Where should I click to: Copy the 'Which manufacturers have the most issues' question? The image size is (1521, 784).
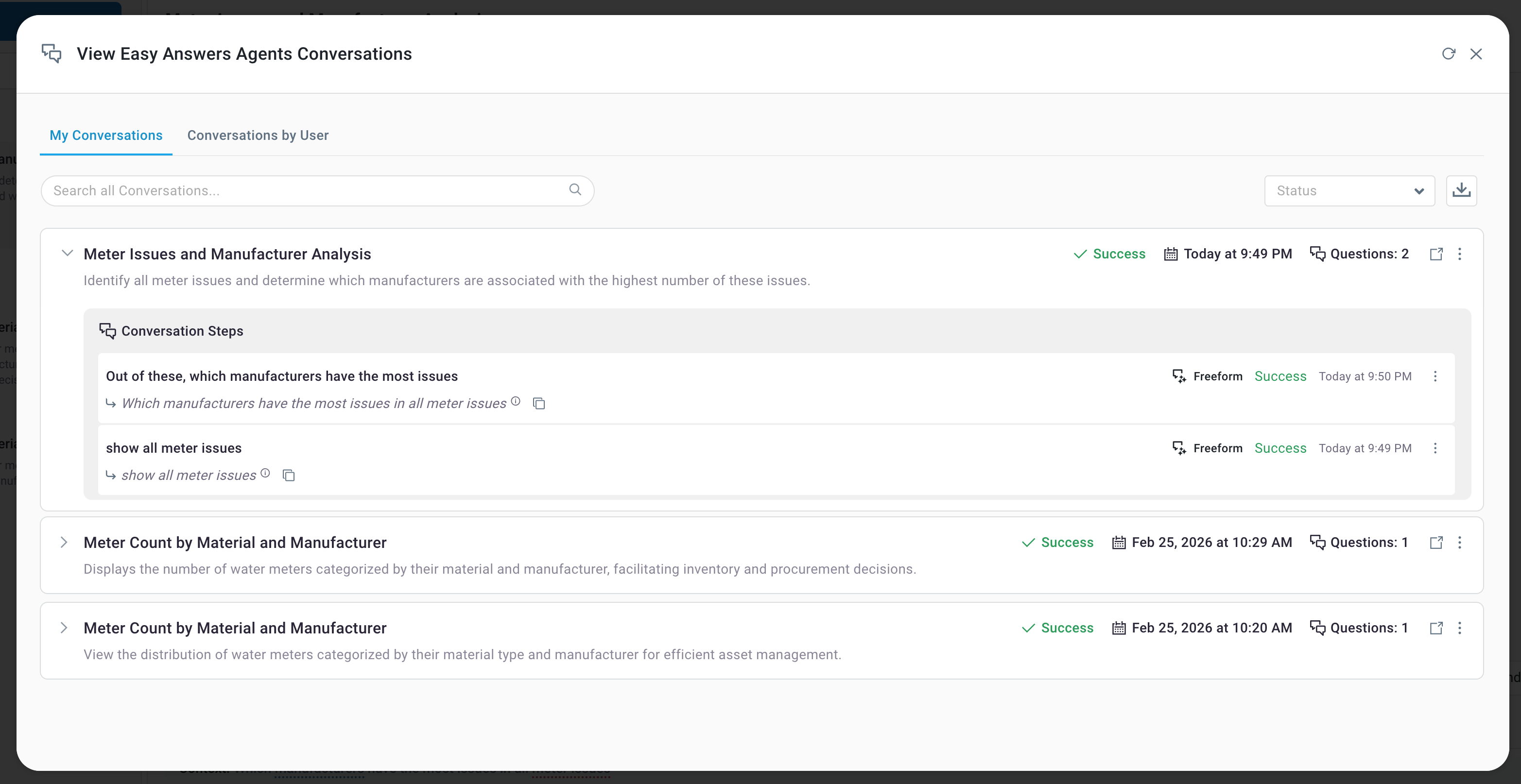coord(538,404)
